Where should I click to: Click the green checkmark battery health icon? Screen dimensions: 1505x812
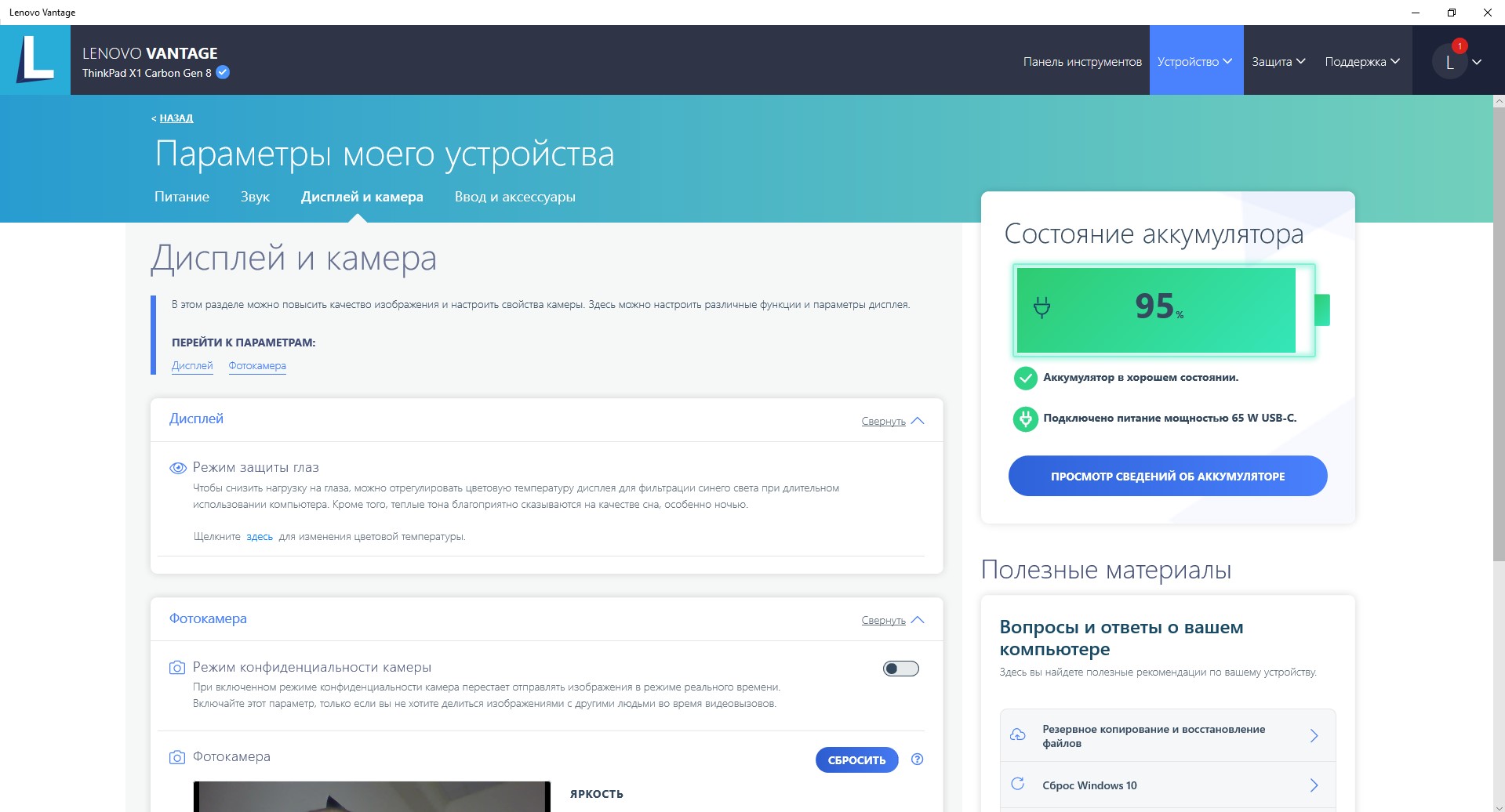pos(1025,378)
